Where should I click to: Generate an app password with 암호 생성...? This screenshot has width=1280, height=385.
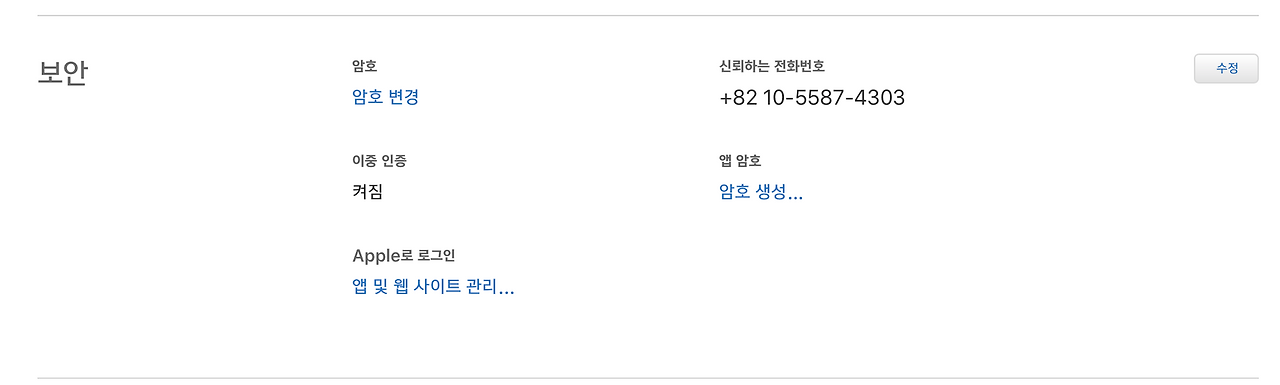(x=761, y=192)
